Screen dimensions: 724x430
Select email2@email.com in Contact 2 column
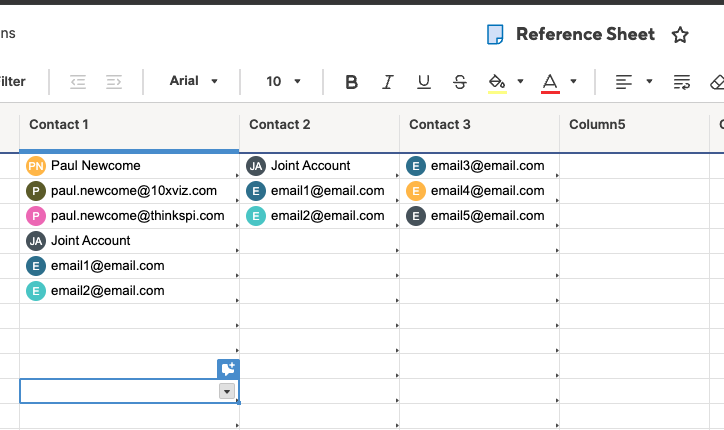click(319, 216)
